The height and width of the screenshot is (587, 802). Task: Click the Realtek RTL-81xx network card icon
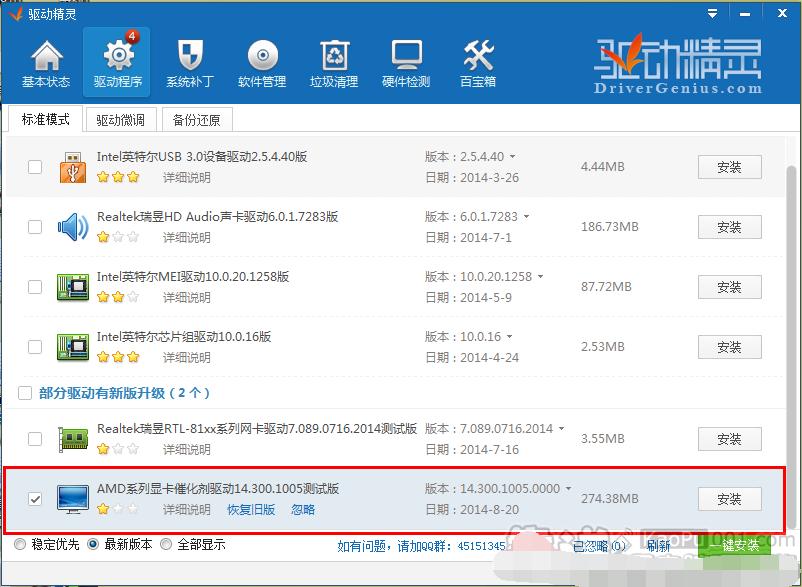[x=73, y=439]
